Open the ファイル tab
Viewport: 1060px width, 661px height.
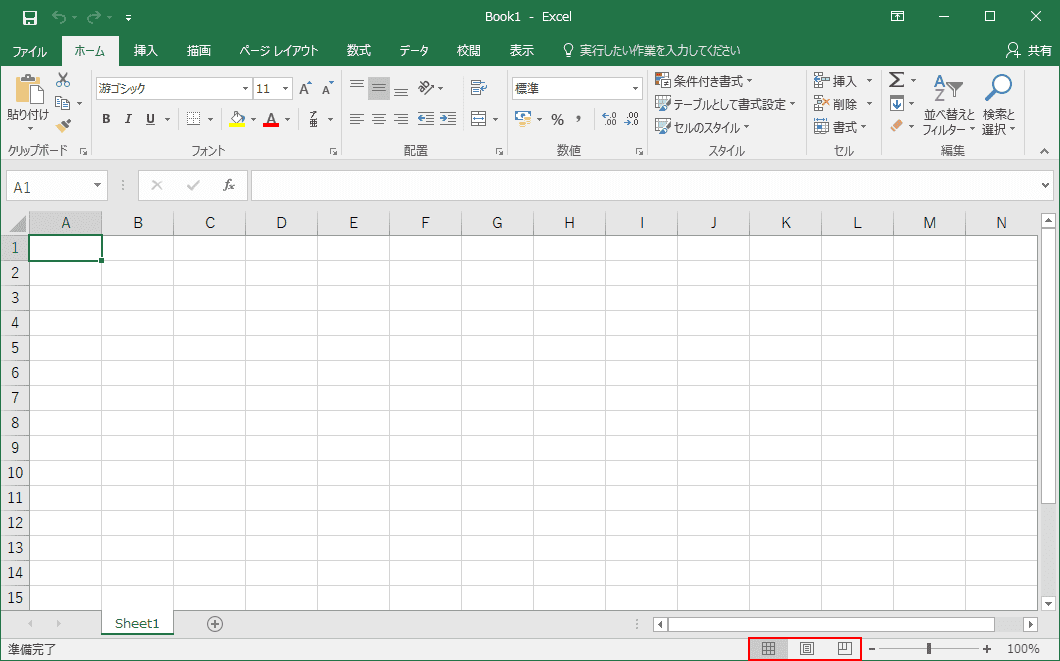[x=30, y=51]
